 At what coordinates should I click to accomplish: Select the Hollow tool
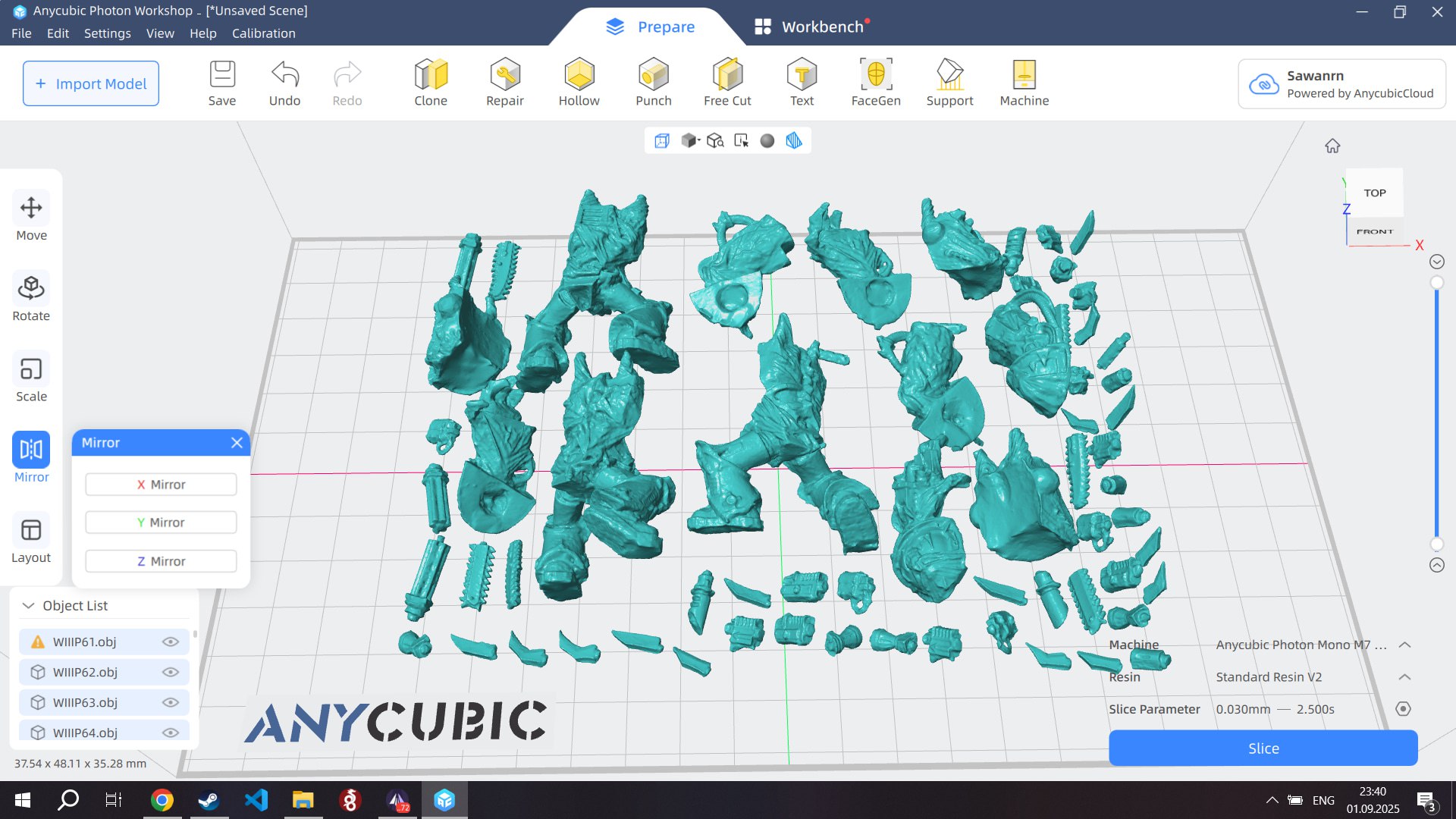(x=579, y=83)
